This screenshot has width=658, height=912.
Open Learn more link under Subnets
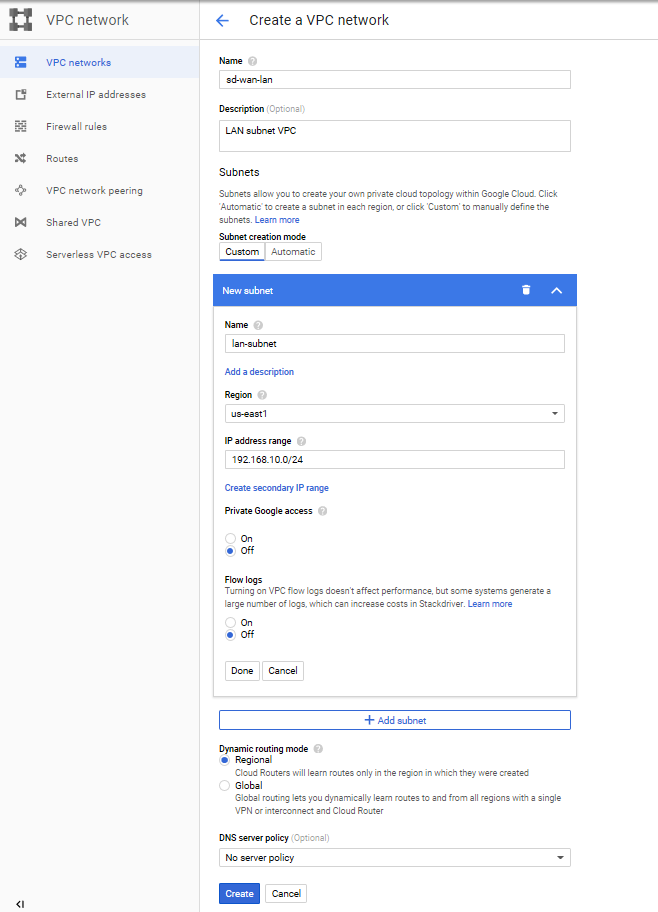pyautogui.click(x=277, y=220)
